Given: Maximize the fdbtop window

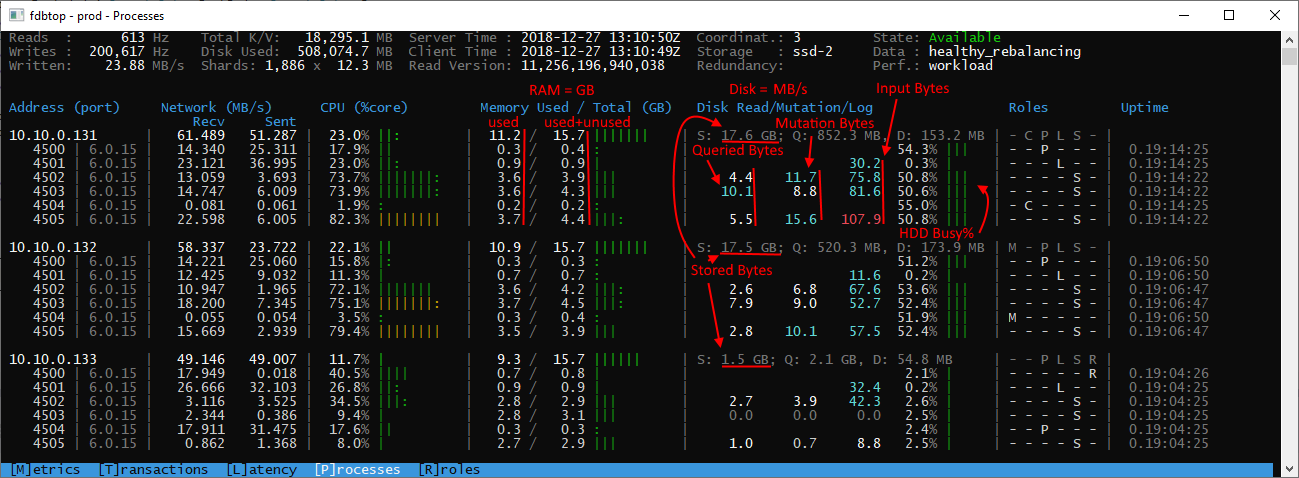Looking at the screenshot, I should [1228, 16].
